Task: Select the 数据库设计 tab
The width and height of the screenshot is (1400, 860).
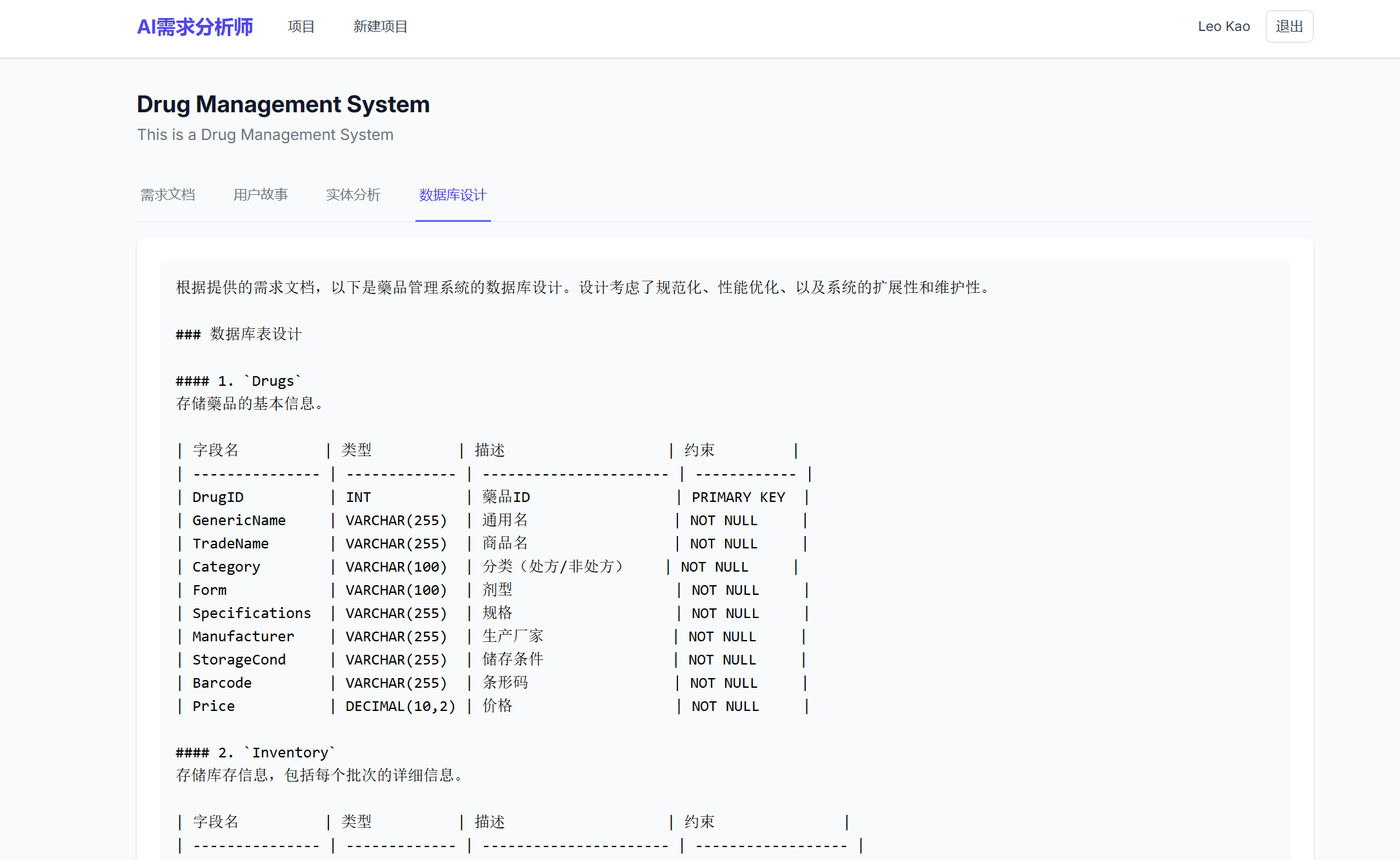Action: tap(452, 195)
